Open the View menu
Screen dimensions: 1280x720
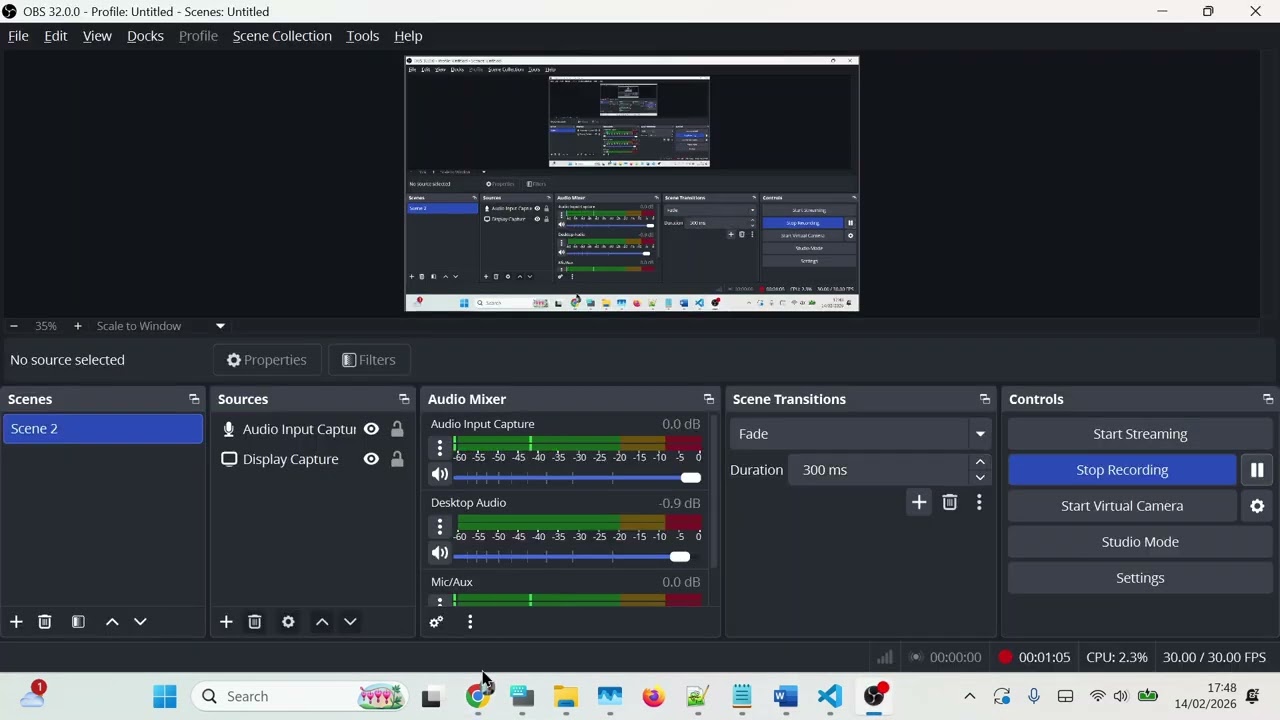tap(97, 36)
